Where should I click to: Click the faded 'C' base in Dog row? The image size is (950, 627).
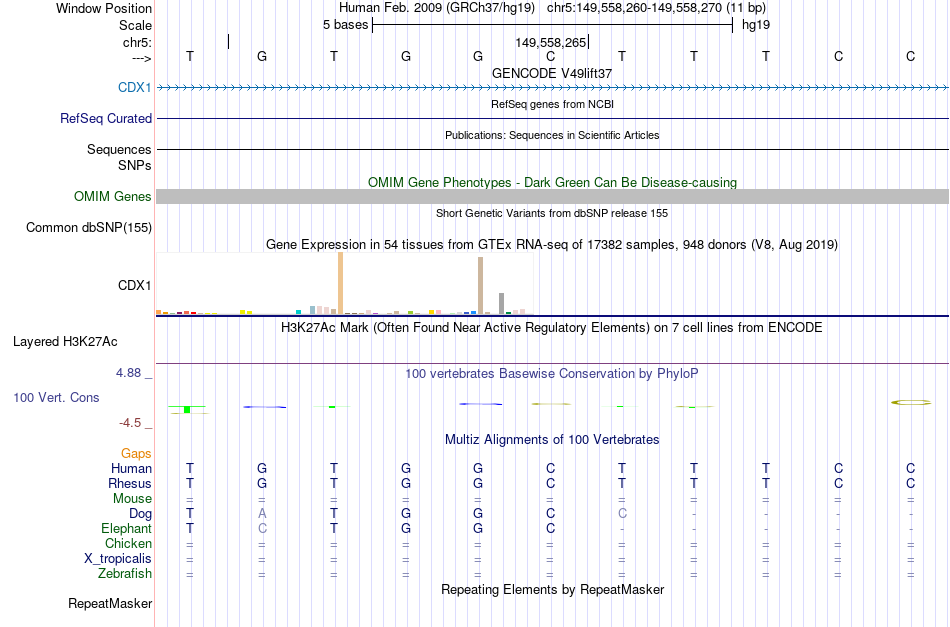point(622,514)
